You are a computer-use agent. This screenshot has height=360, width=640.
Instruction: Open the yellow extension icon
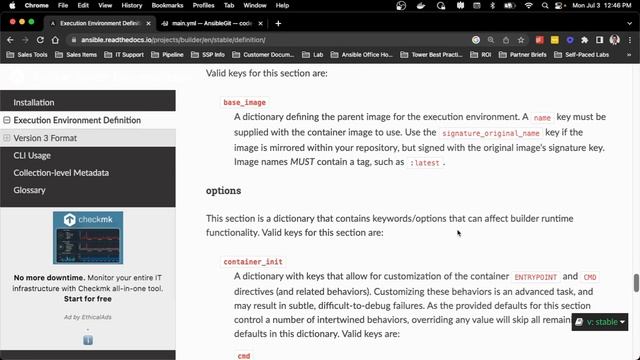tap(555, 40)
